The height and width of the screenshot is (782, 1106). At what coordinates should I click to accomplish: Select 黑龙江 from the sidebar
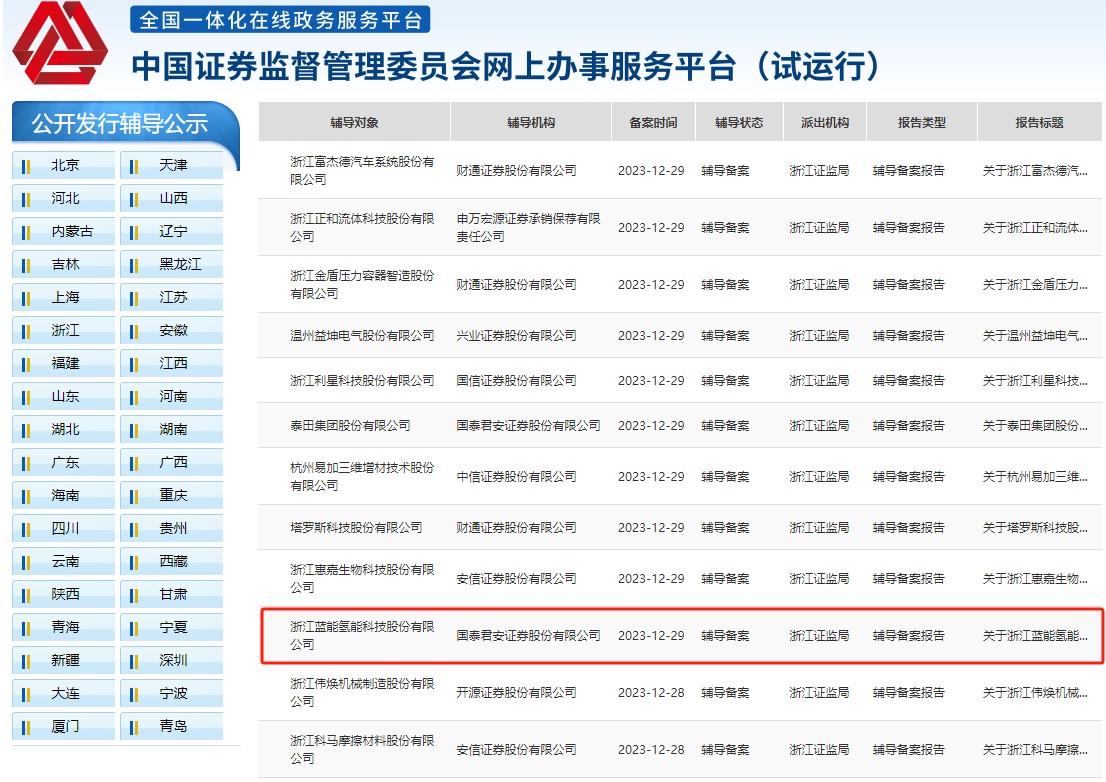171,264
